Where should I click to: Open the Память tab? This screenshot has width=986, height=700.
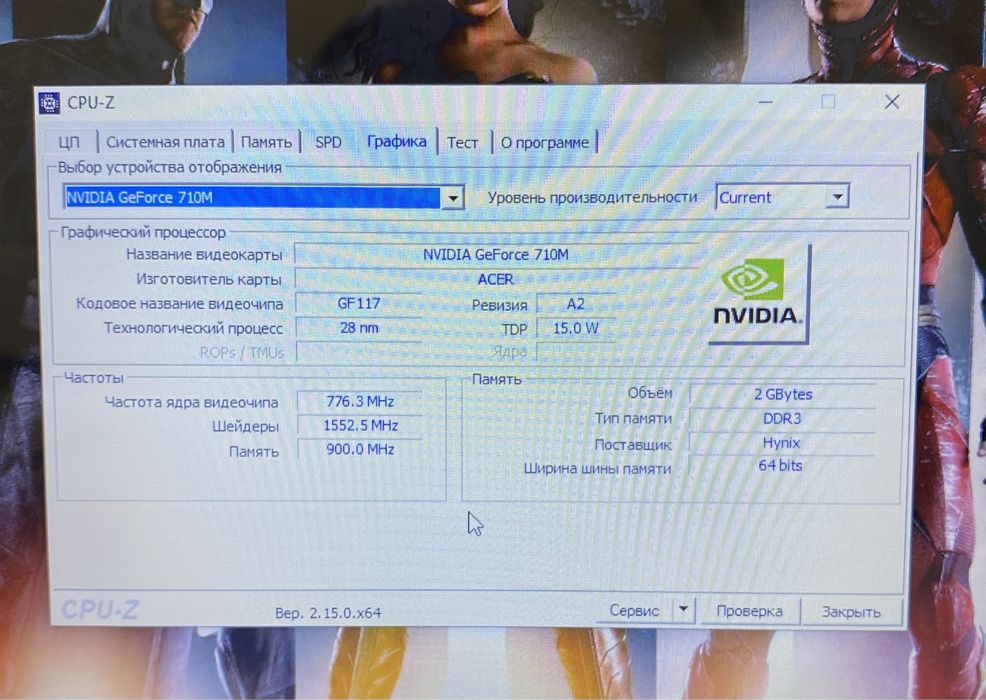tap(267, 142)
